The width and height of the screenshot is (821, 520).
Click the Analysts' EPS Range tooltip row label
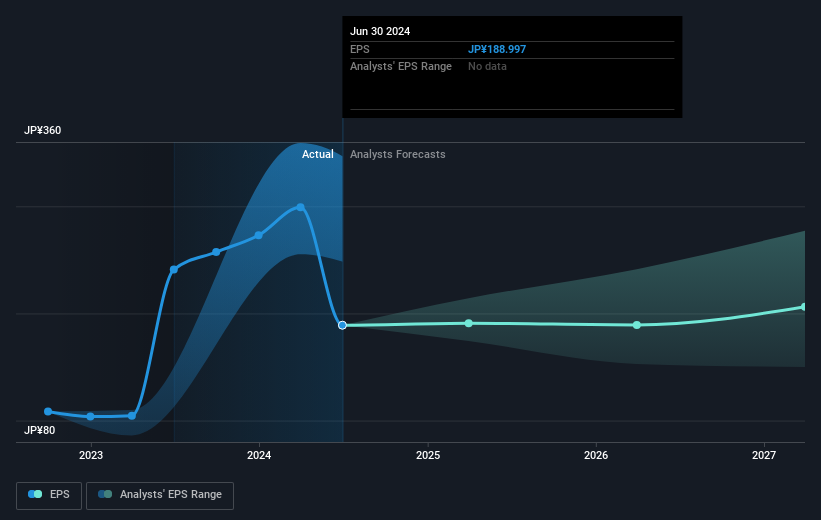pos(401,67)
